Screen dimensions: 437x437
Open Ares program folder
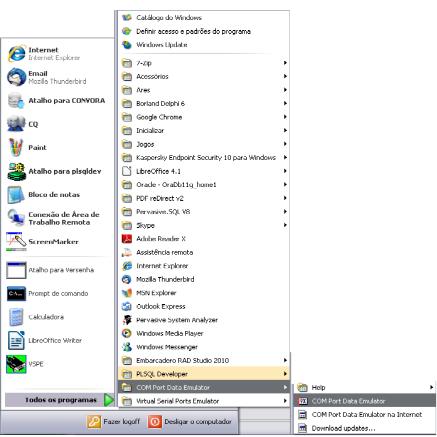pyautogui.click(x=204, y=90)
